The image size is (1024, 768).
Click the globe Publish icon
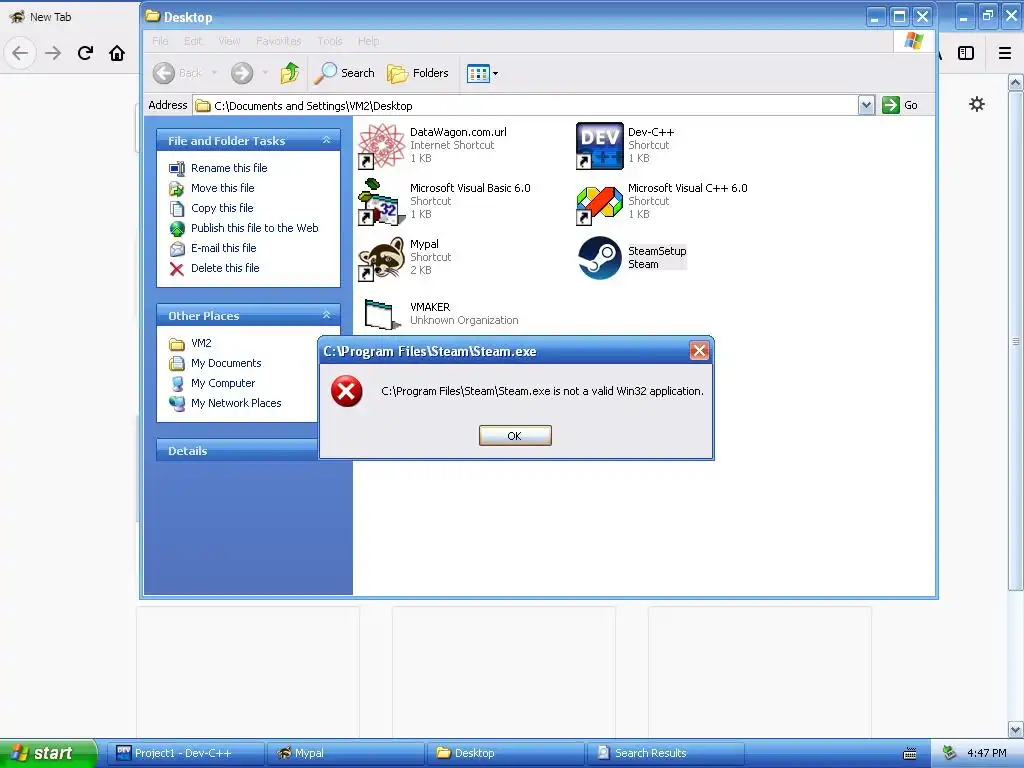click(x=177, y=229)
